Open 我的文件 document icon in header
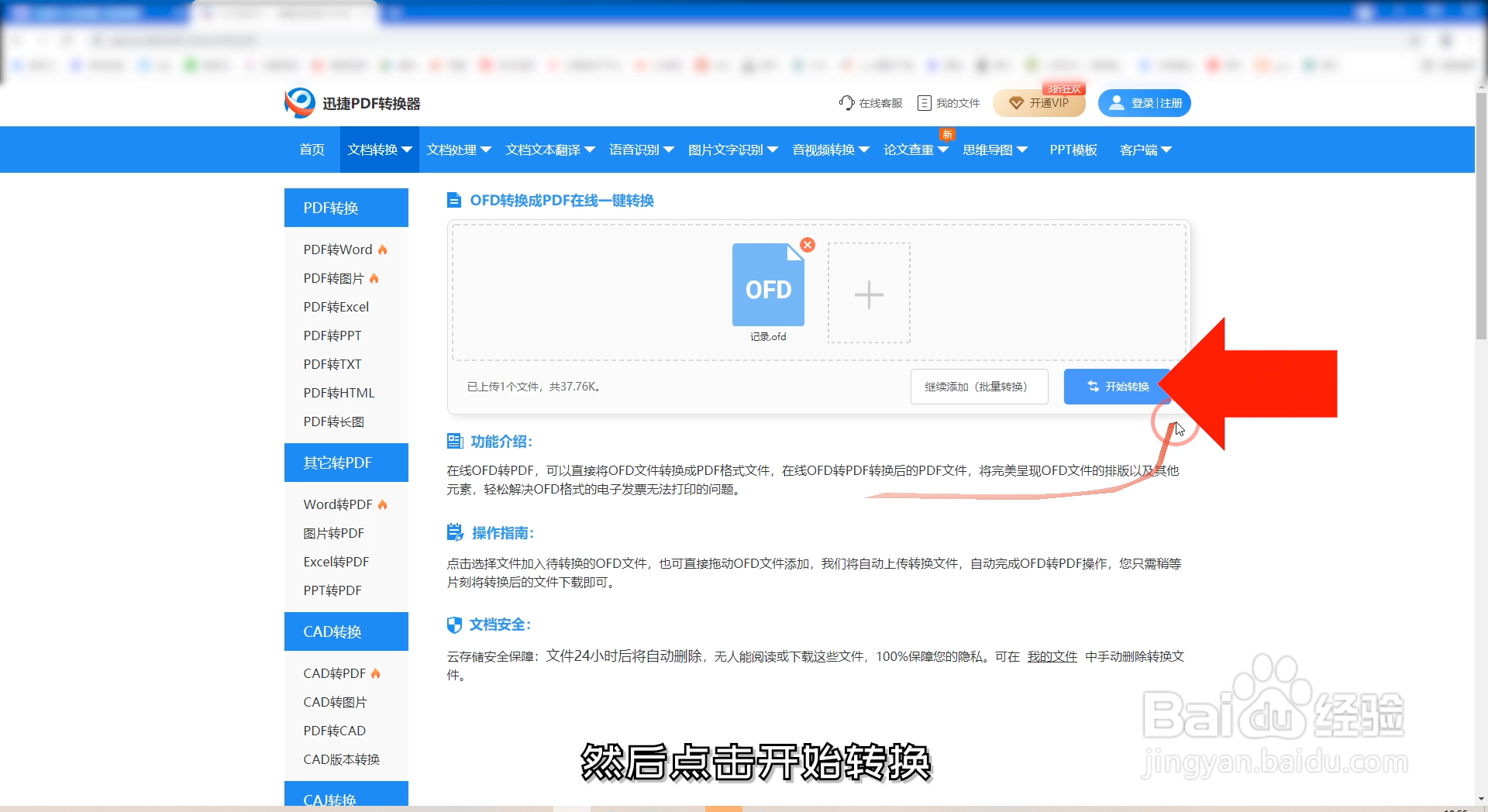The image size is (1488, 812). tap(925, 102)
